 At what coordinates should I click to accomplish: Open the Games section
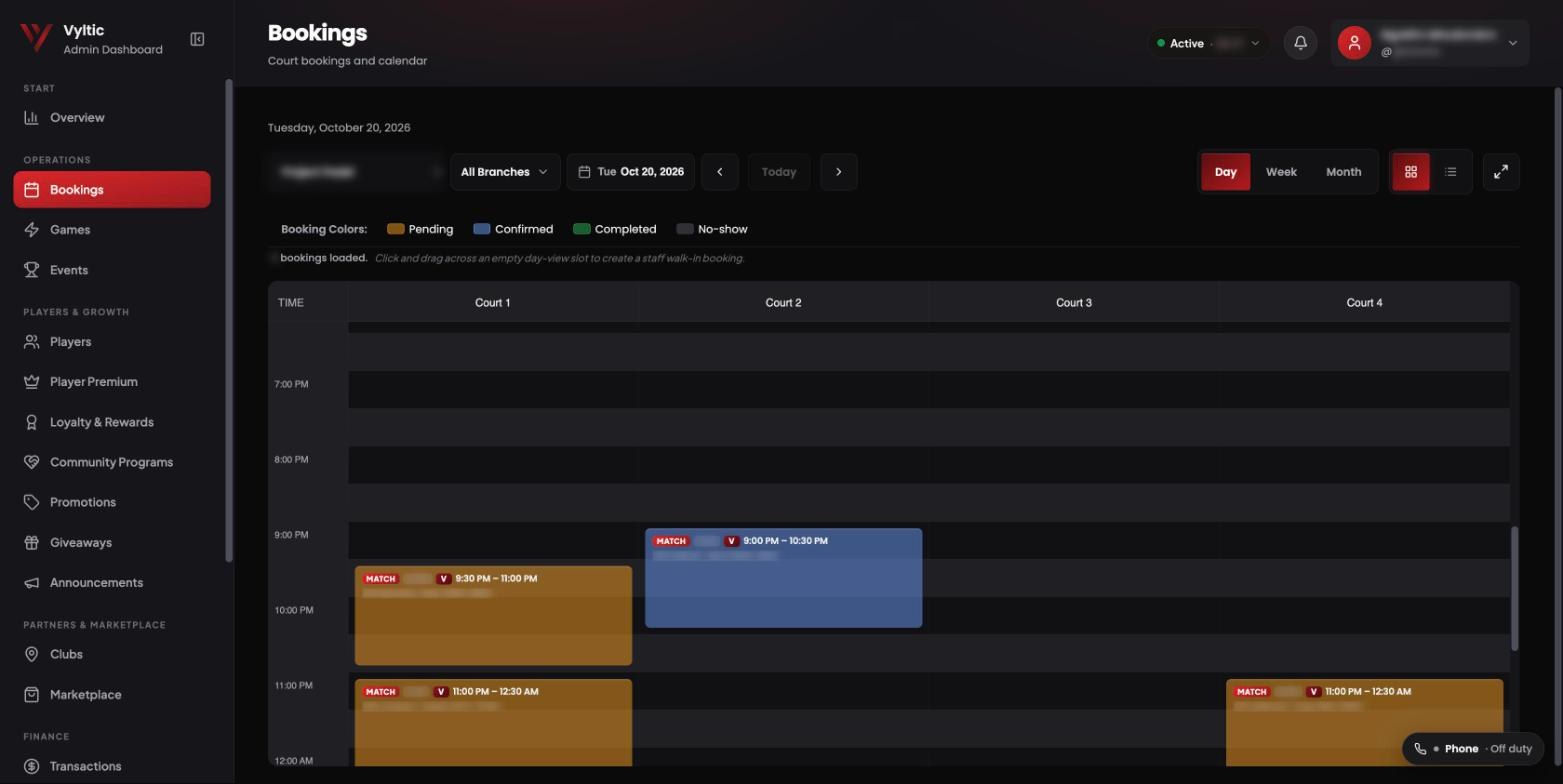point(112,230)
